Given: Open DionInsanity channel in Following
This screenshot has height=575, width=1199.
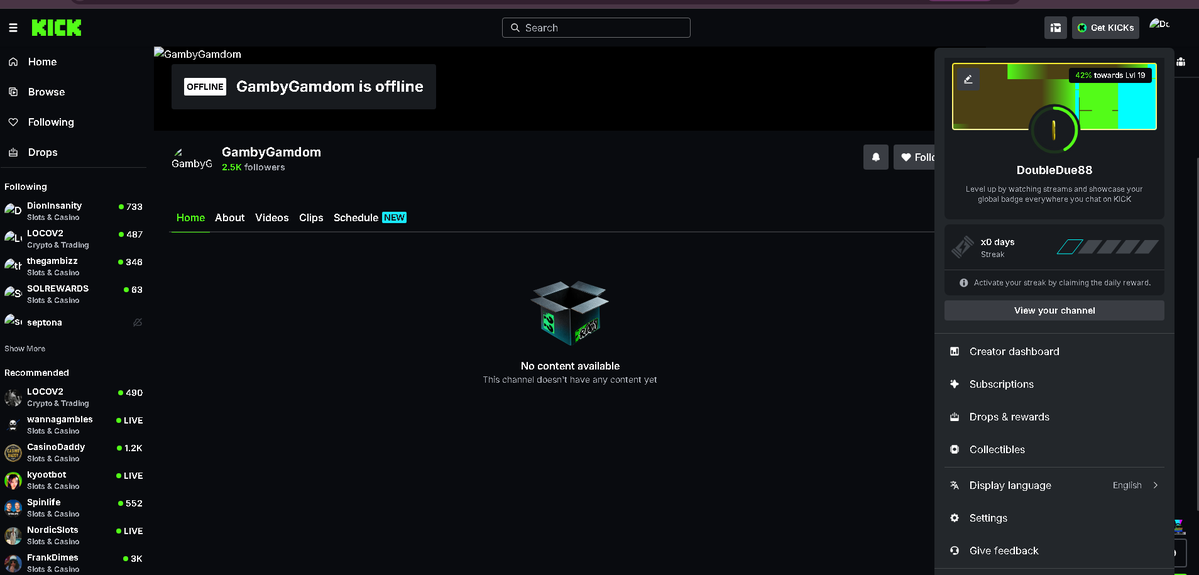Looking at the screenshot, I should (x=73, y=211).
